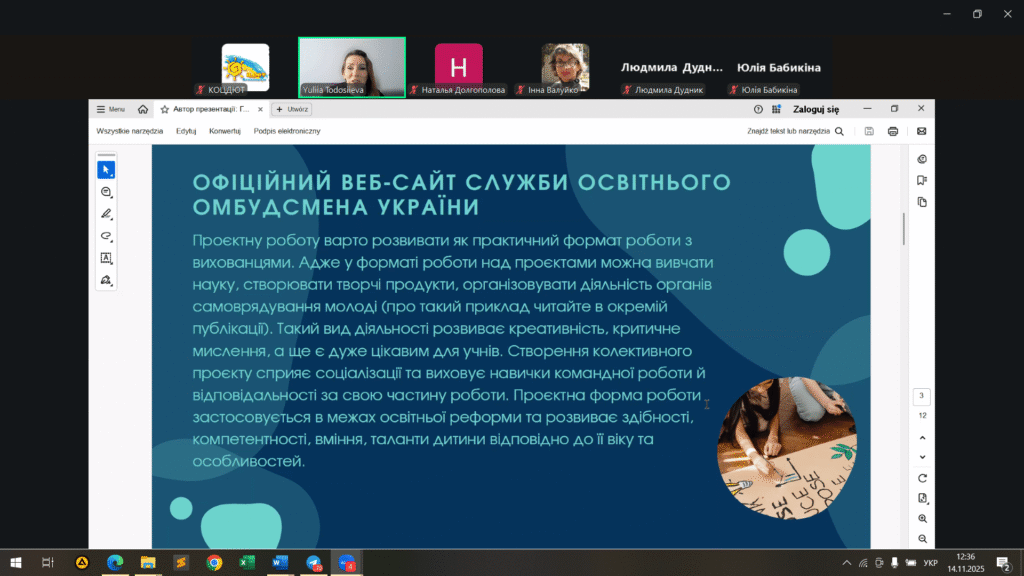
Task: Click the Zaloguj się sign-in button
Action: 816,109
